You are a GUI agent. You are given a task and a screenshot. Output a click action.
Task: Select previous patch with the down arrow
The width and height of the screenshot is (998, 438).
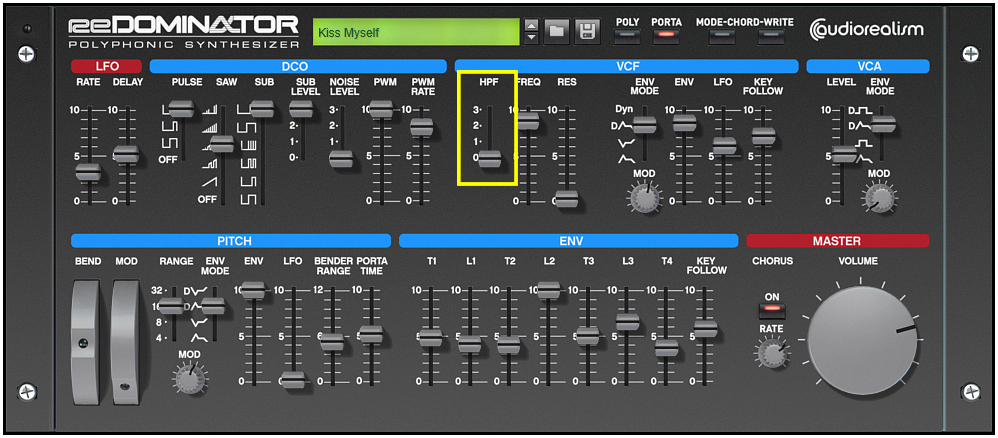pyautogui.click(x=532, y=38)
